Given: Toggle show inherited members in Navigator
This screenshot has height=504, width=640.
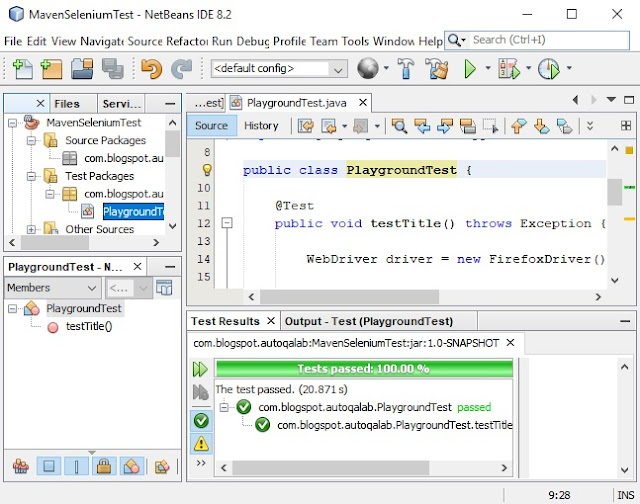Looking at the screenshot, I should click(20, 466).
